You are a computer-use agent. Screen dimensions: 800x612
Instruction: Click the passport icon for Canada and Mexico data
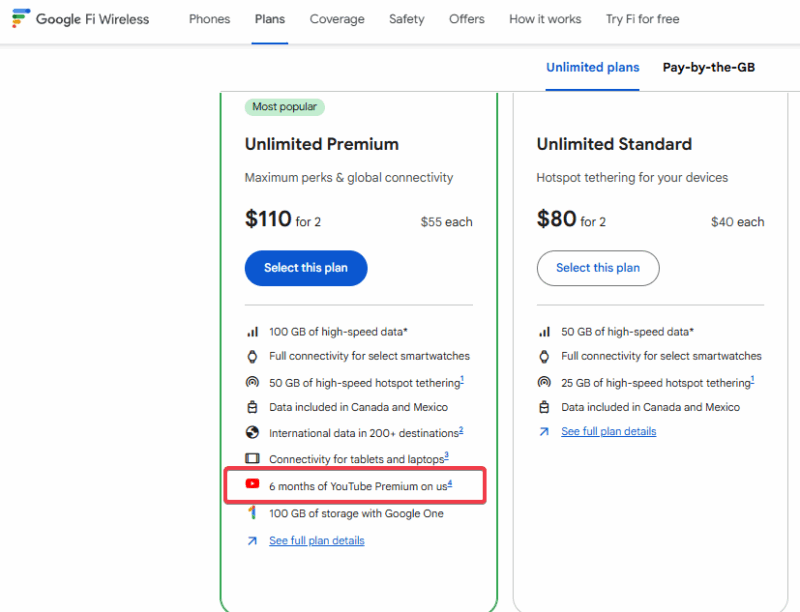pyautogui.click(x=253, y=407)
